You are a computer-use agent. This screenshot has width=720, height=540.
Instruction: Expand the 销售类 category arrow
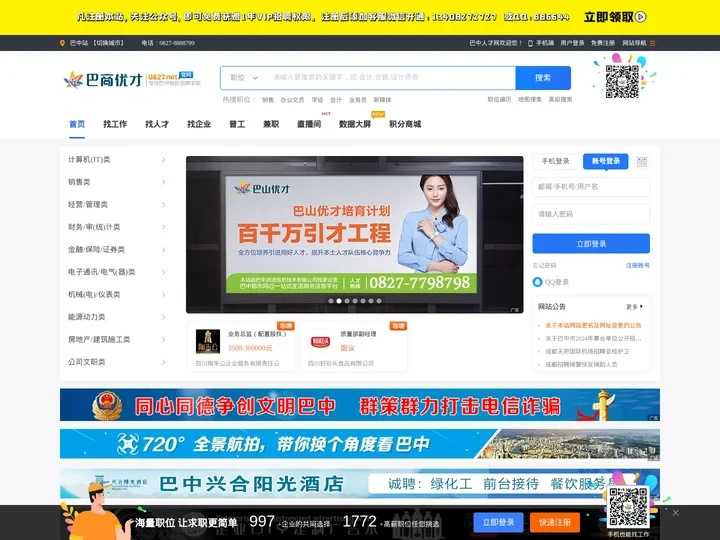coord(163,182)
